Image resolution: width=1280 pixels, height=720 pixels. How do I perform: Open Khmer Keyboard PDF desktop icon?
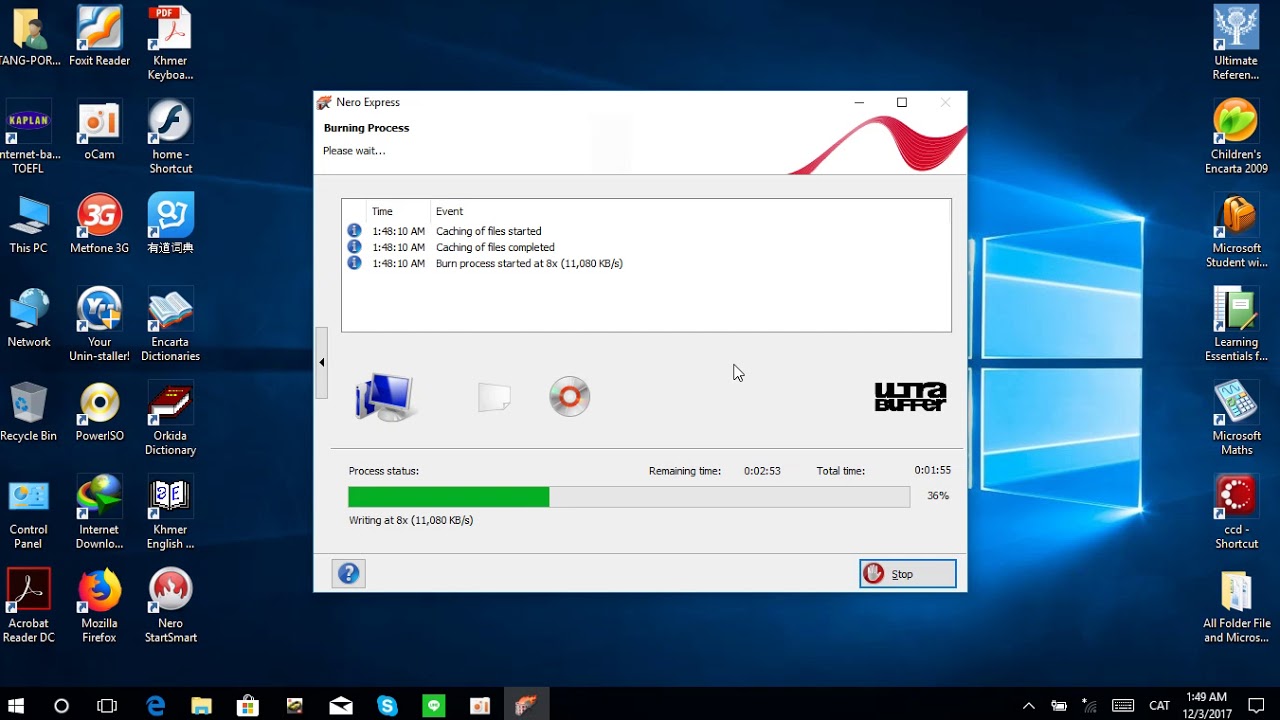(x=170, y=43)
